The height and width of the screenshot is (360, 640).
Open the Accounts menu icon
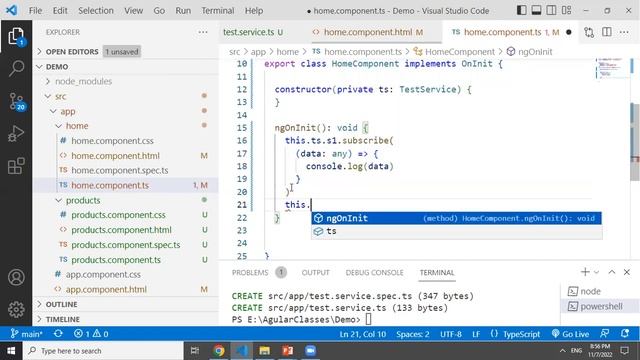click(x=16, y=277)
